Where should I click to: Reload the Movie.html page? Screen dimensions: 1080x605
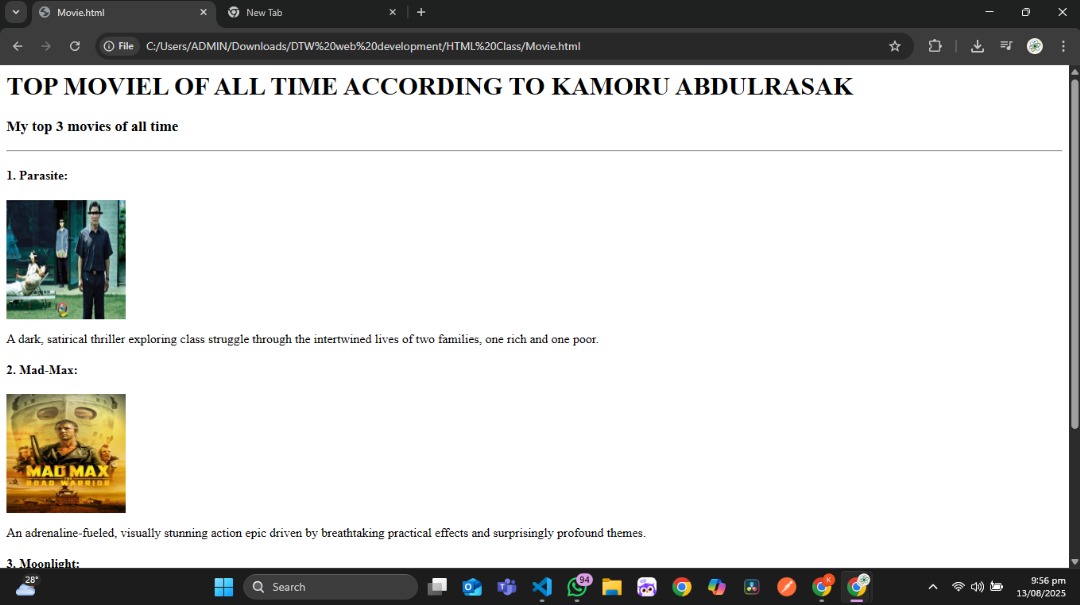click(x=74, y=46)
